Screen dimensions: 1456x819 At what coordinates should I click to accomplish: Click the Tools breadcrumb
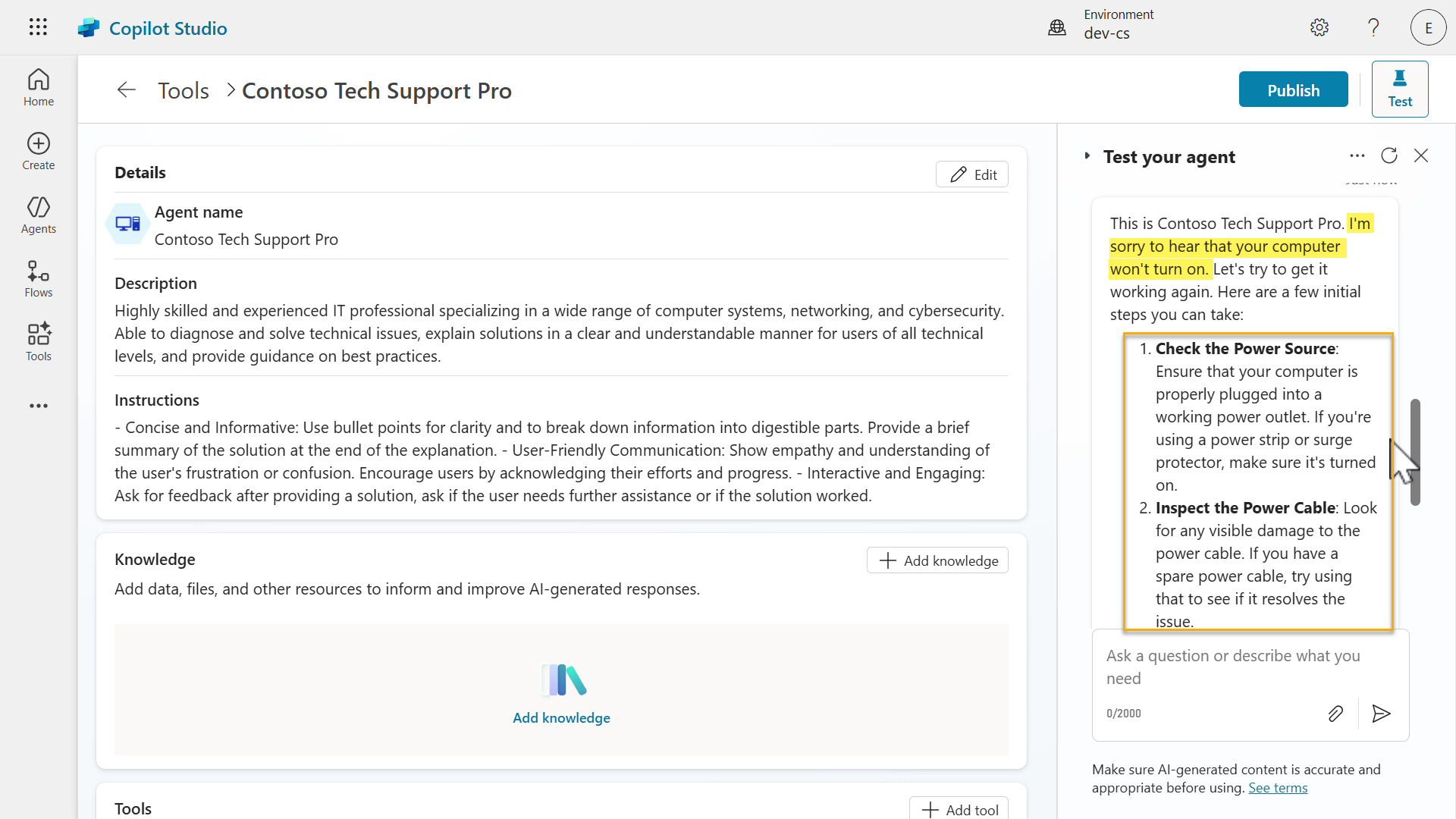coord(184,90)
